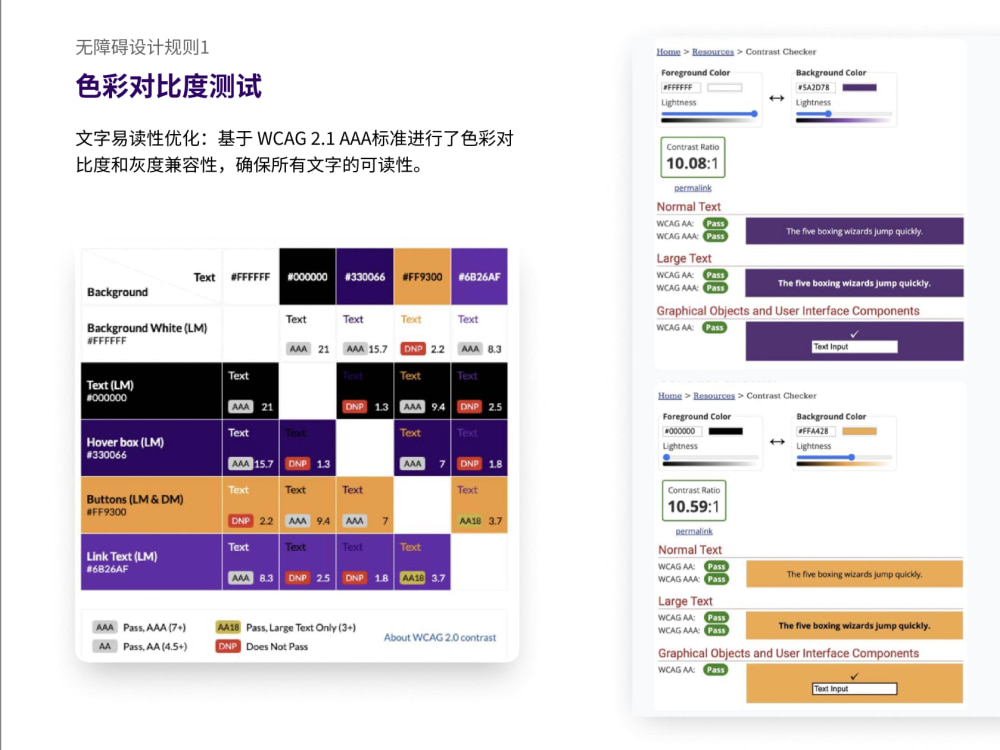This screenshot has height=750, width=1000.
Task: Click the AAA legend badge 'Pass, AAA (7+)'
Action: point(105,628)
